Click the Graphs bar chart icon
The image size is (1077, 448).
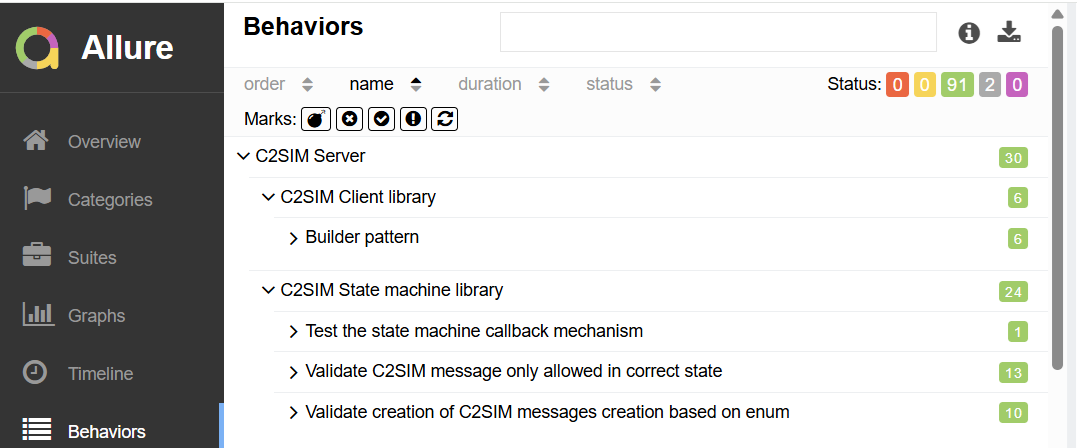[x=37, y=314]
